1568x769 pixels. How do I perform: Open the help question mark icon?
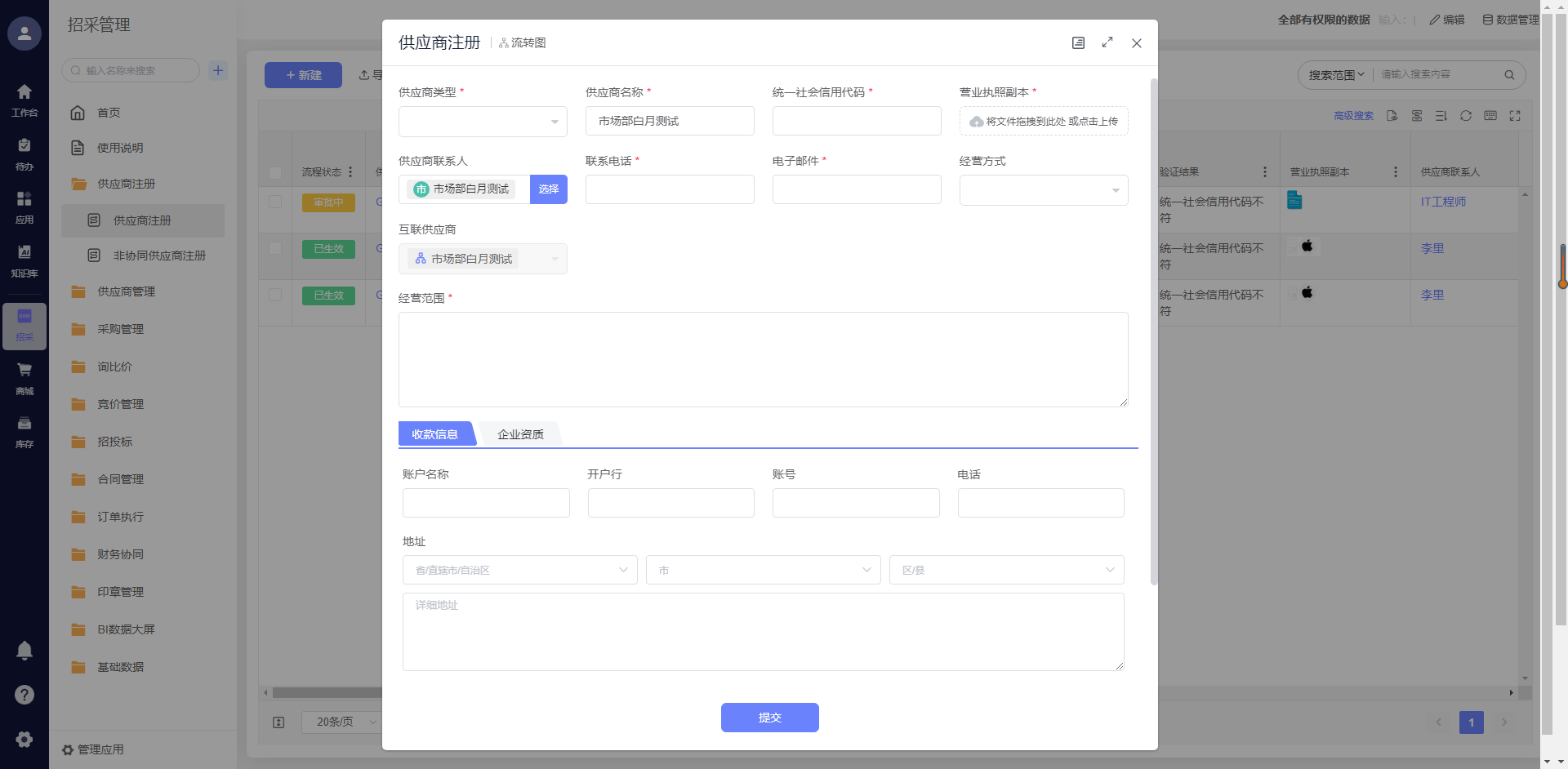point(24,695)
